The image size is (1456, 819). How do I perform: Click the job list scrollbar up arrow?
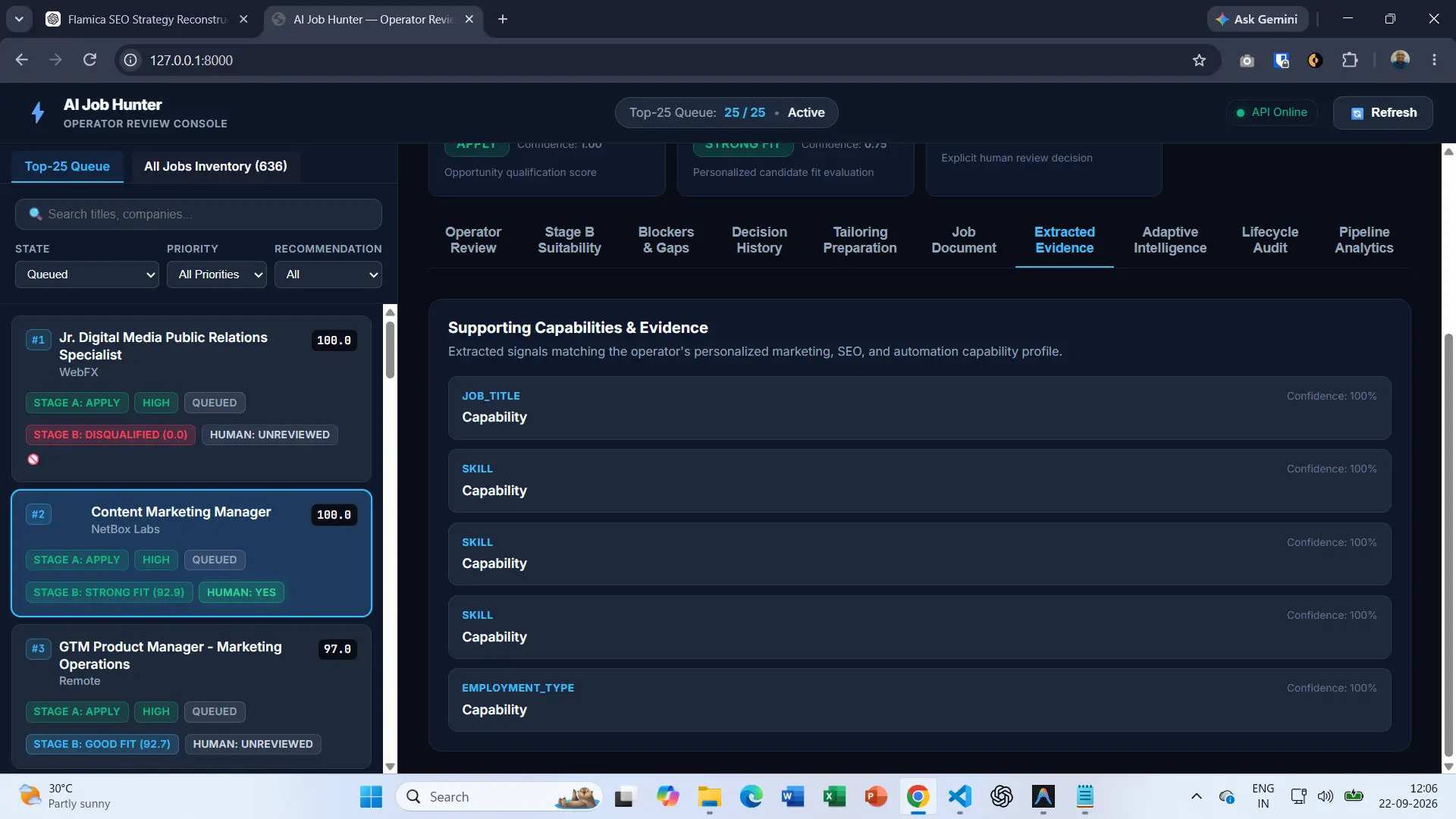[390, 312]
